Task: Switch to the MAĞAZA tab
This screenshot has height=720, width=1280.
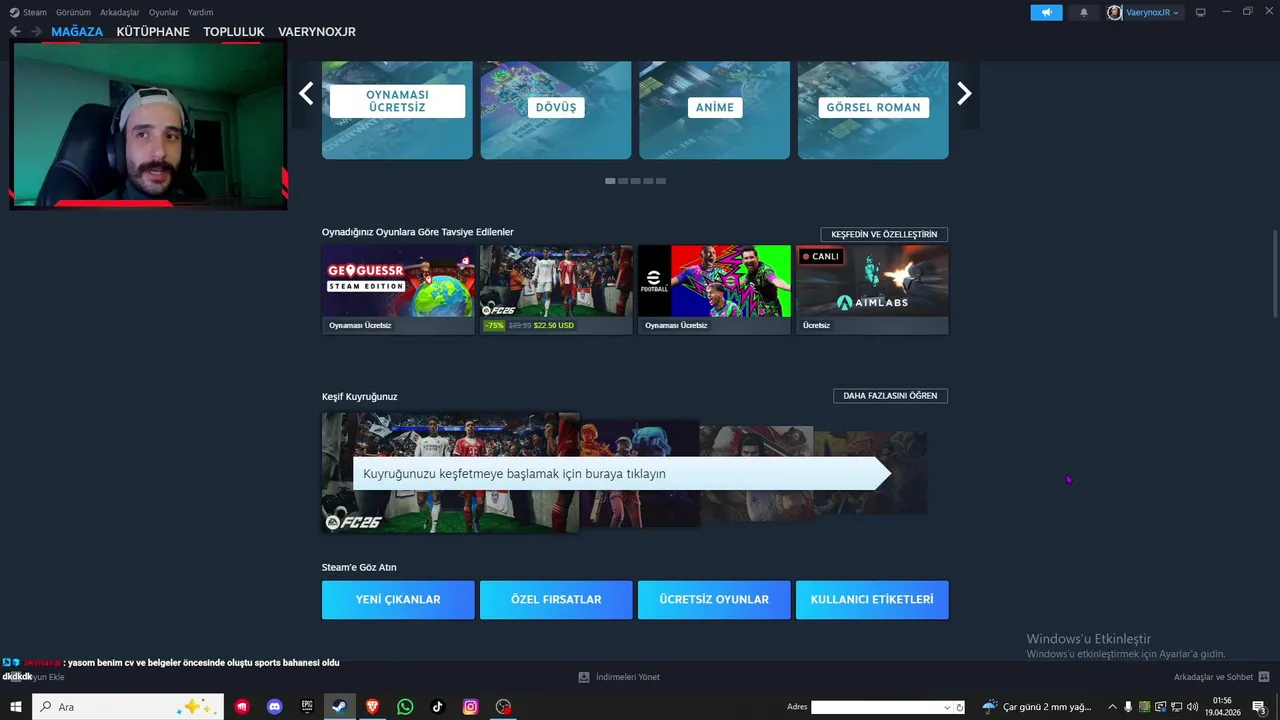Action: tap(77, 31)
